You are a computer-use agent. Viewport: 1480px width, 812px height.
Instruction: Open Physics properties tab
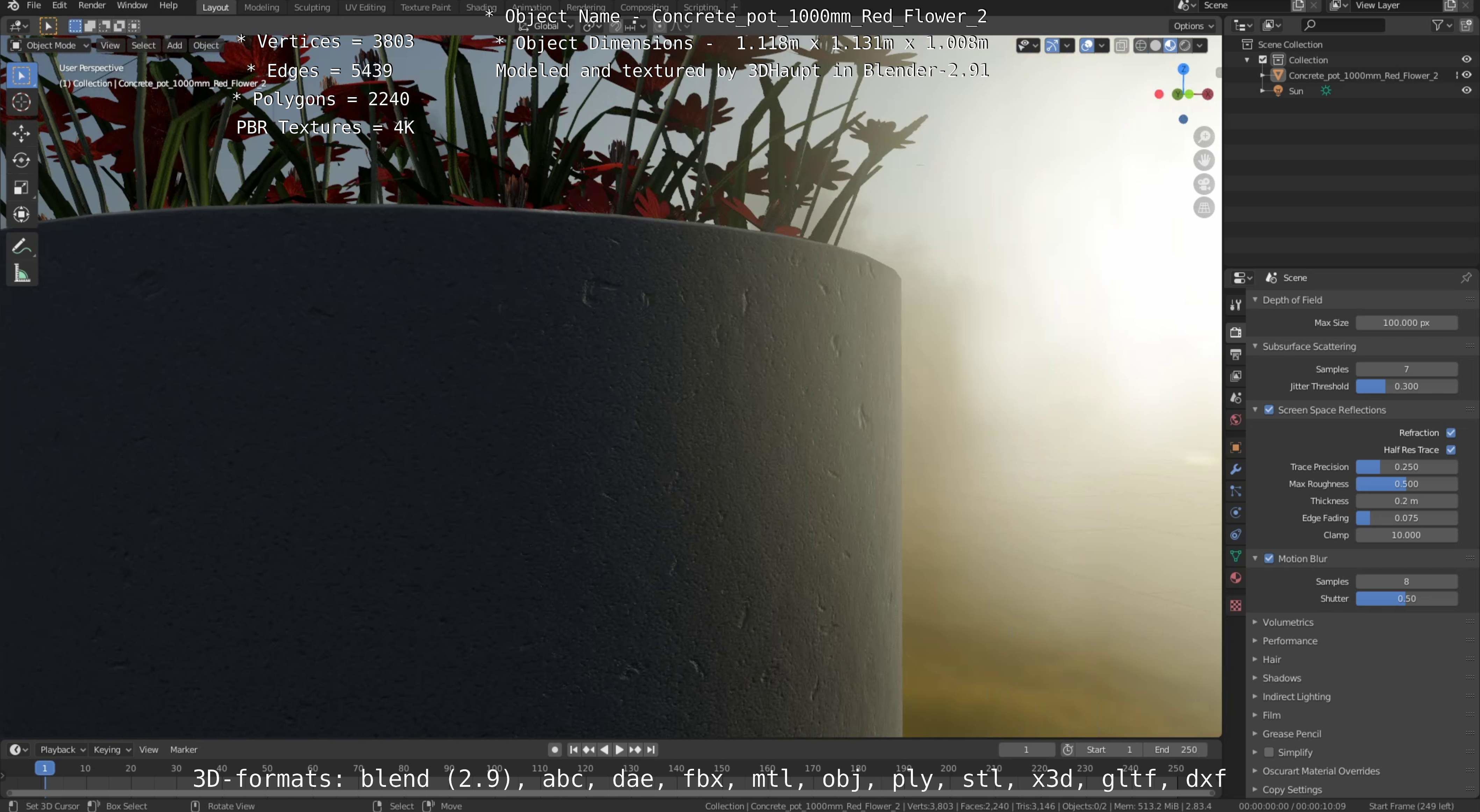click(x=1235, y=513)
